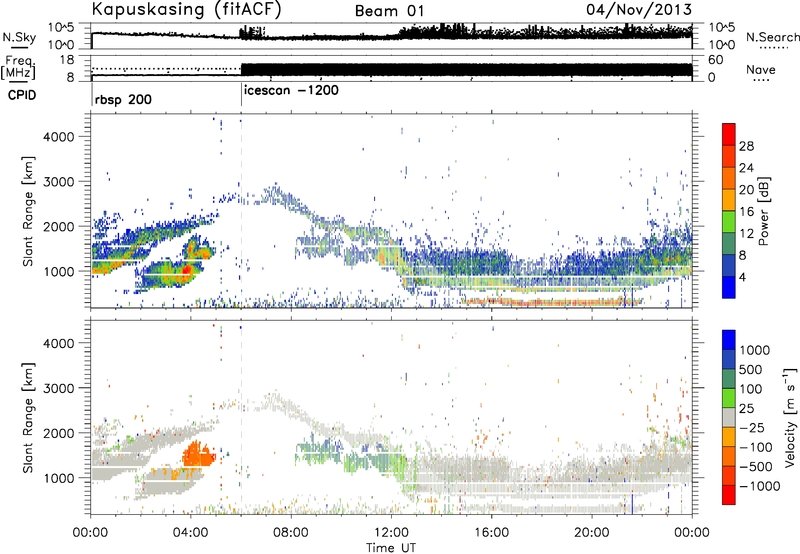
Task: Click the blue bottom of the Power colorbar
Action: click(x=729, y=287)
